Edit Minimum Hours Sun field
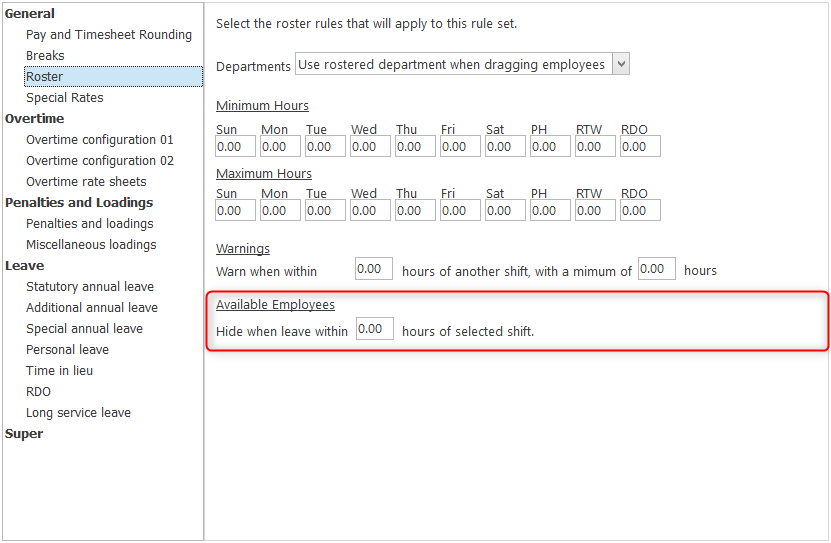This screenshot has width=831, height=543. point(235,146)
